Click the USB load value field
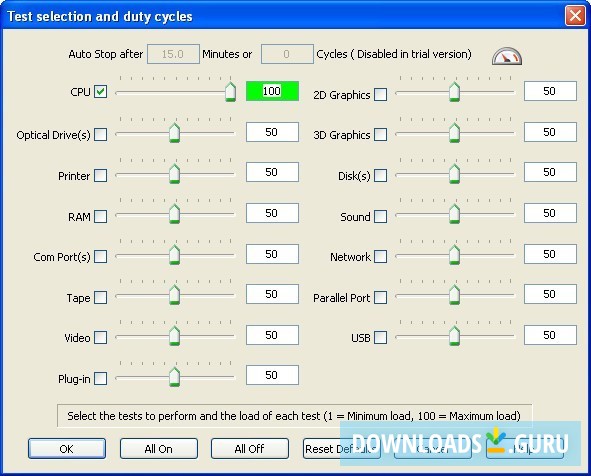 click(x=550, y=335)
